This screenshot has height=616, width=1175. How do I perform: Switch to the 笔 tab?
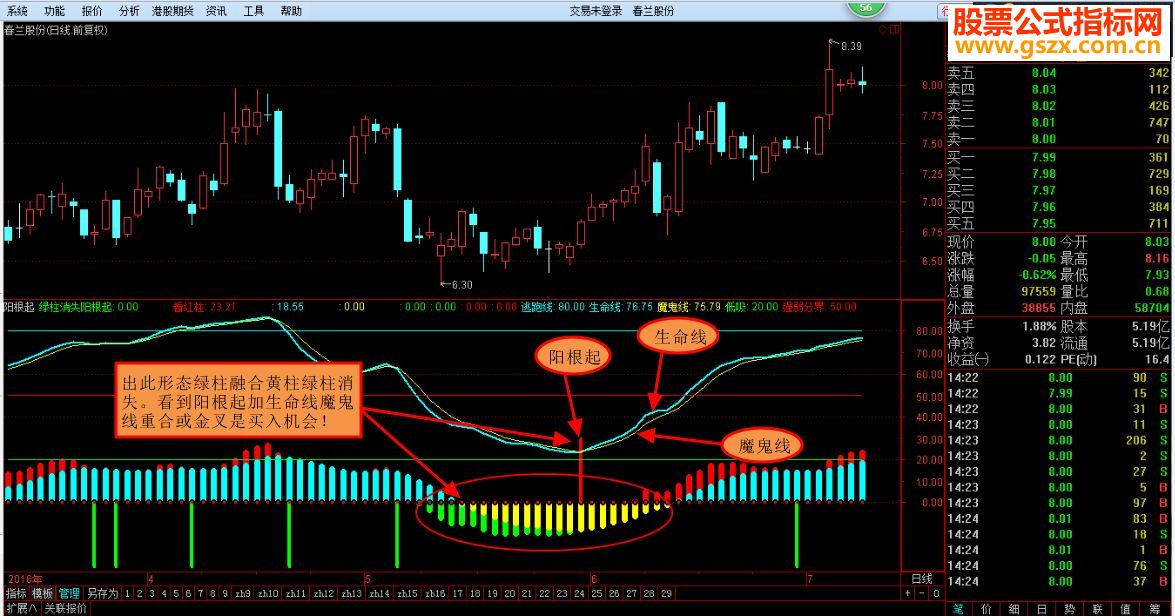pyautogui.click(x=958, y=609)
